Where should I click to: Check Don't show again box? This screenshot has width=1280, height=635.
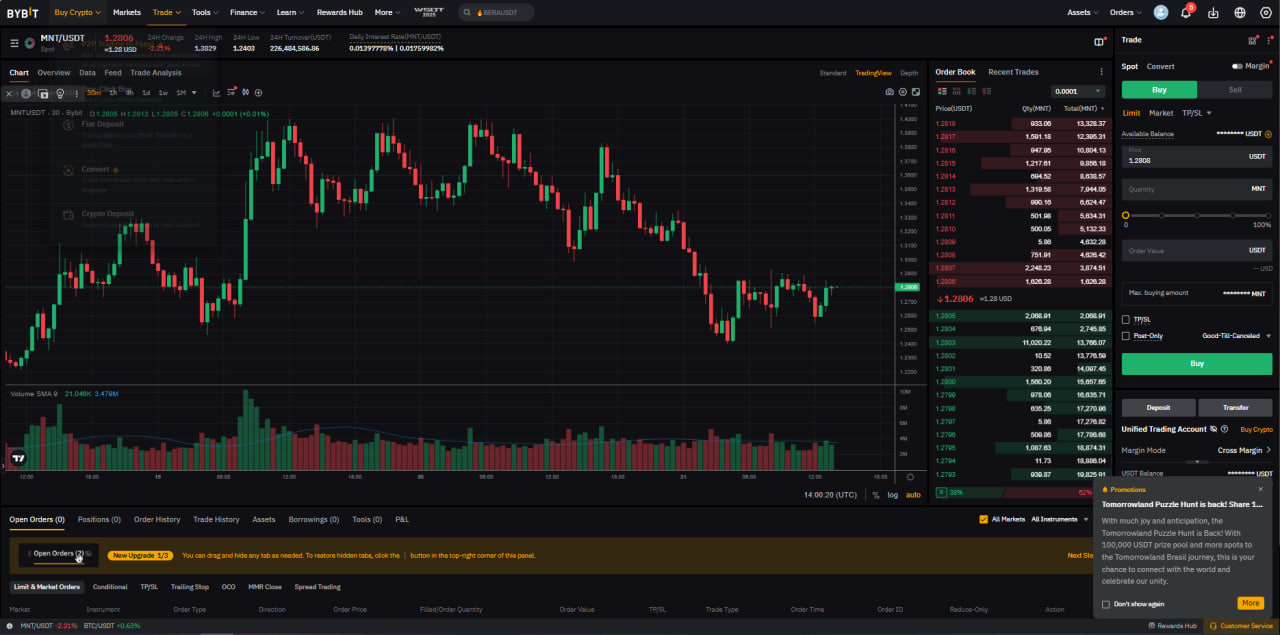point(1106,604)
